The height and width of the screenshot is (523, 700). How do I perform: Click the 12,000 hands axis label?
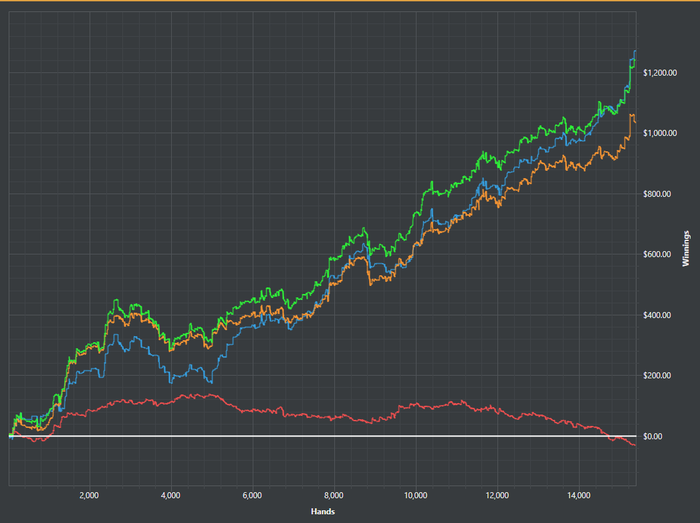coord(497,495)
